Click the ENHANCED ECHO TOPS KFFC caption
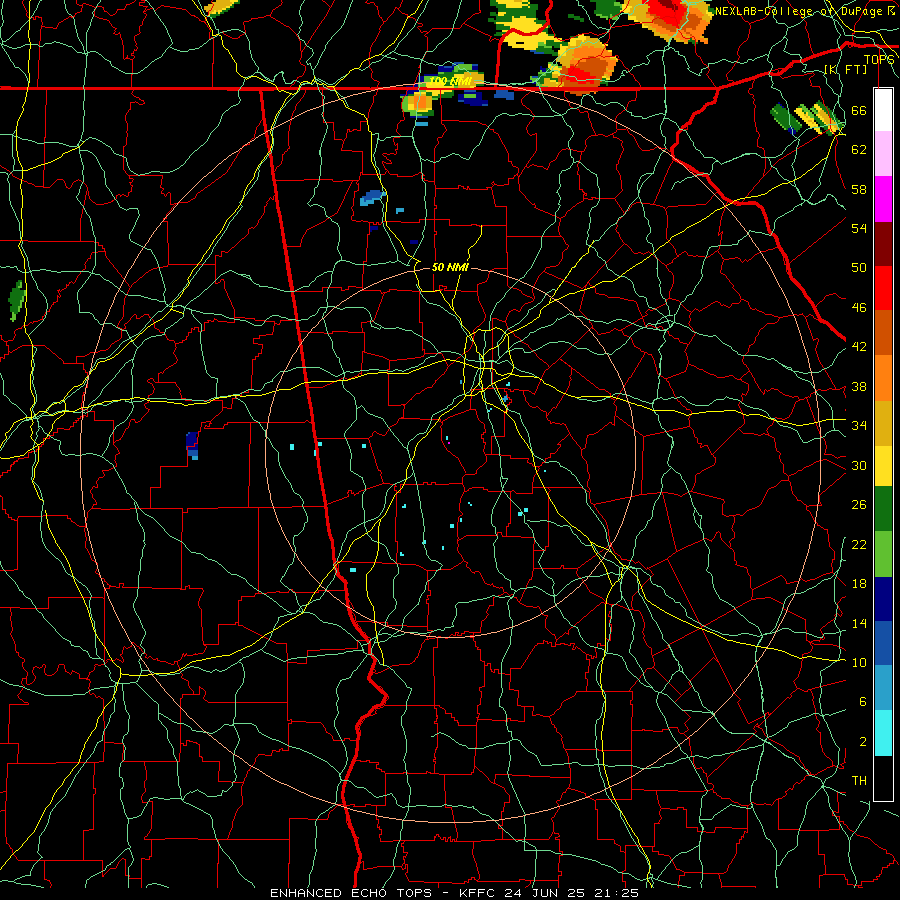The image size is (900, 900). pos(454,893)
